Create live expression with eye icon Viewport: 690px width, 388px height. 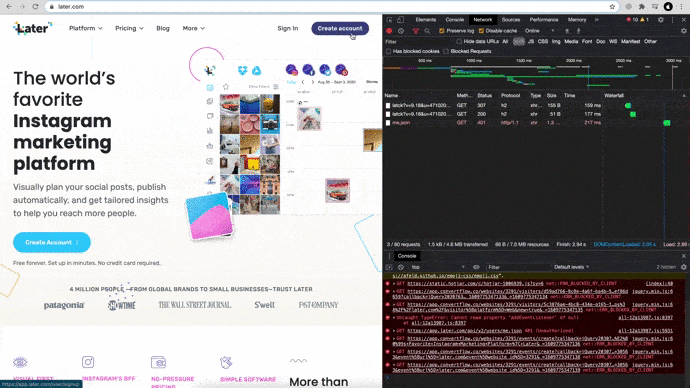point(476,267)
